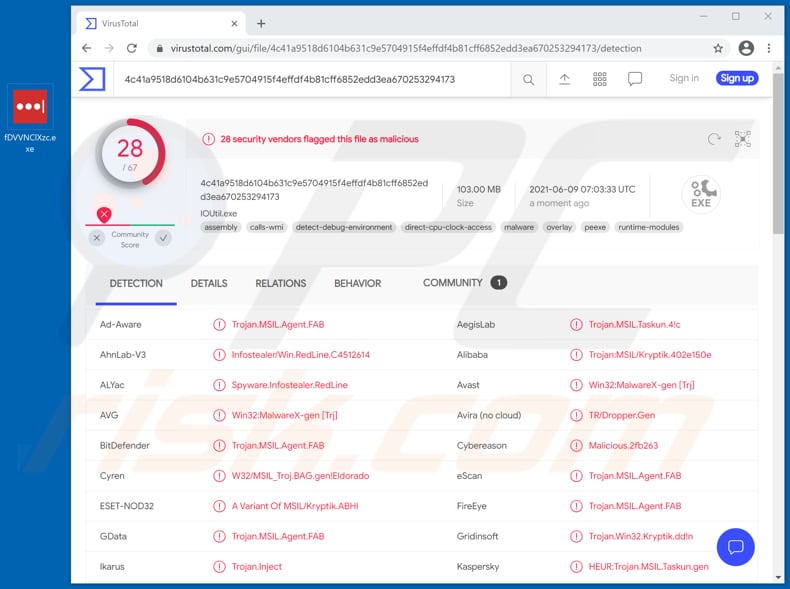This screenshot has height=589, width=790.
Task: Open a new browser tab
Action: pyautogui.click(x=261, y=24)
